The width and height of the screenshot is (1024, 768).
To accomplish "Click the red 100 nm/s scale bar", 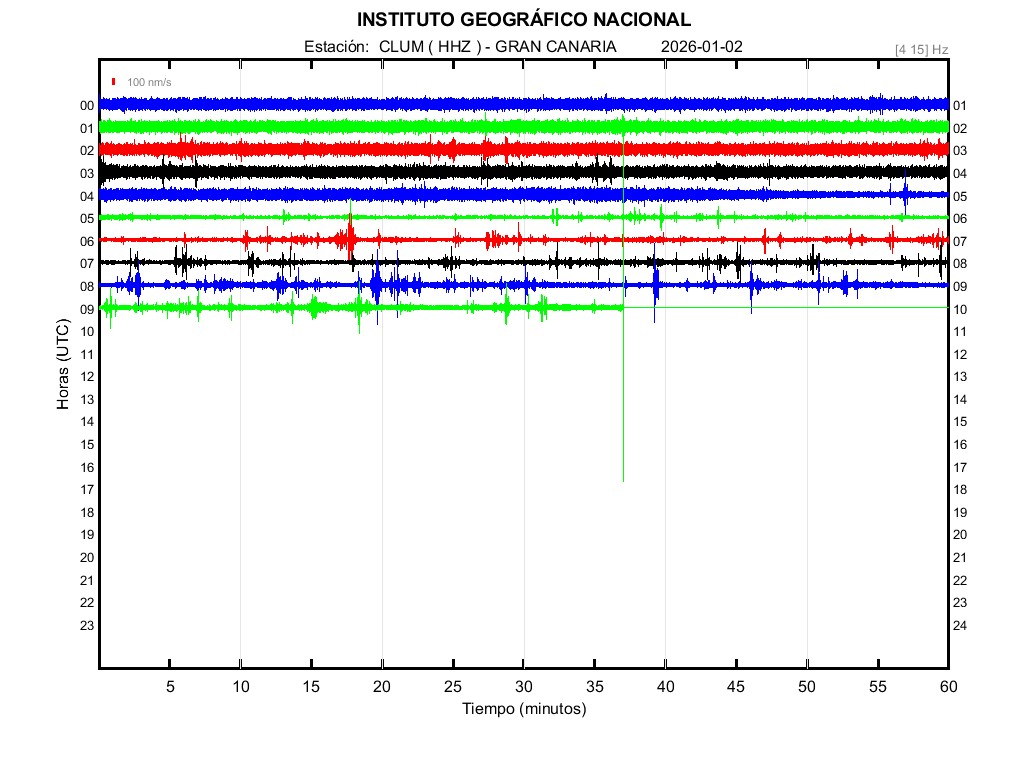I will click(x=115, y=82).
